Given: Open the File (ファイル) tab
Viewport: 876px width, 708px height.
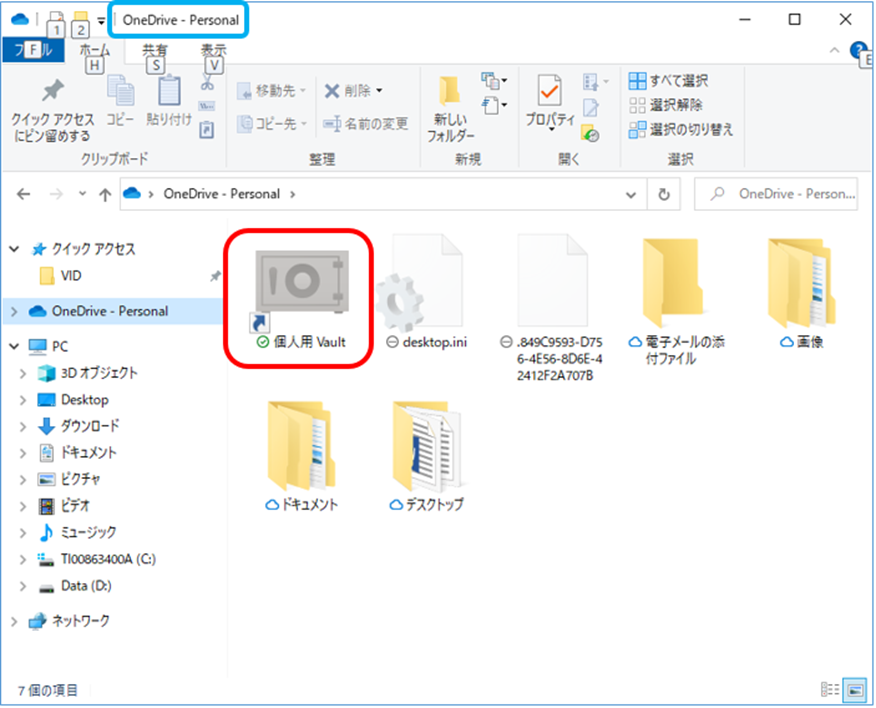Looking at the screenshot, I should coord(34,50).
